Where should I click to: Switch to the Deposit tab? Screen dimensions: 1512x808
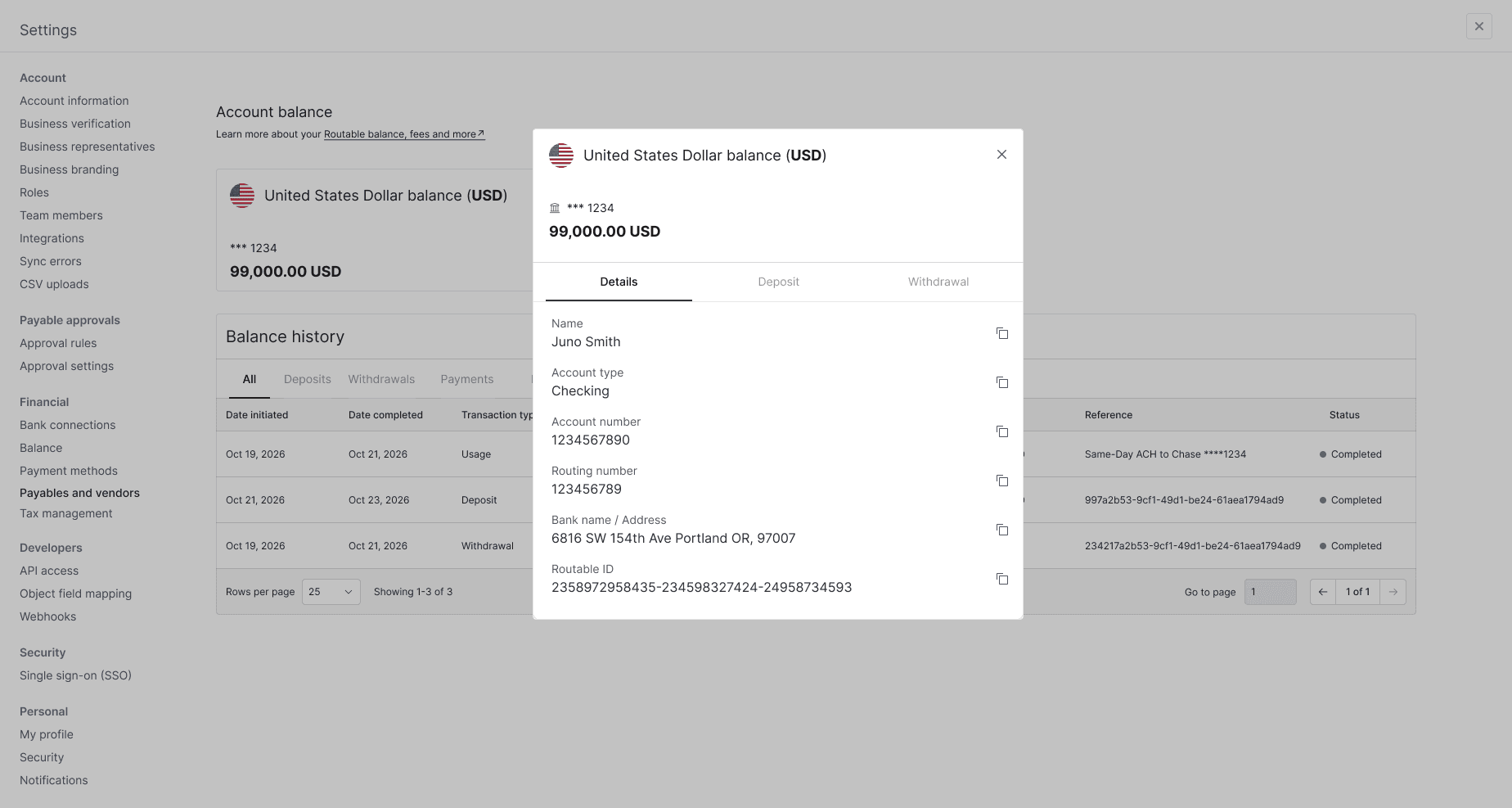point(778,282)
